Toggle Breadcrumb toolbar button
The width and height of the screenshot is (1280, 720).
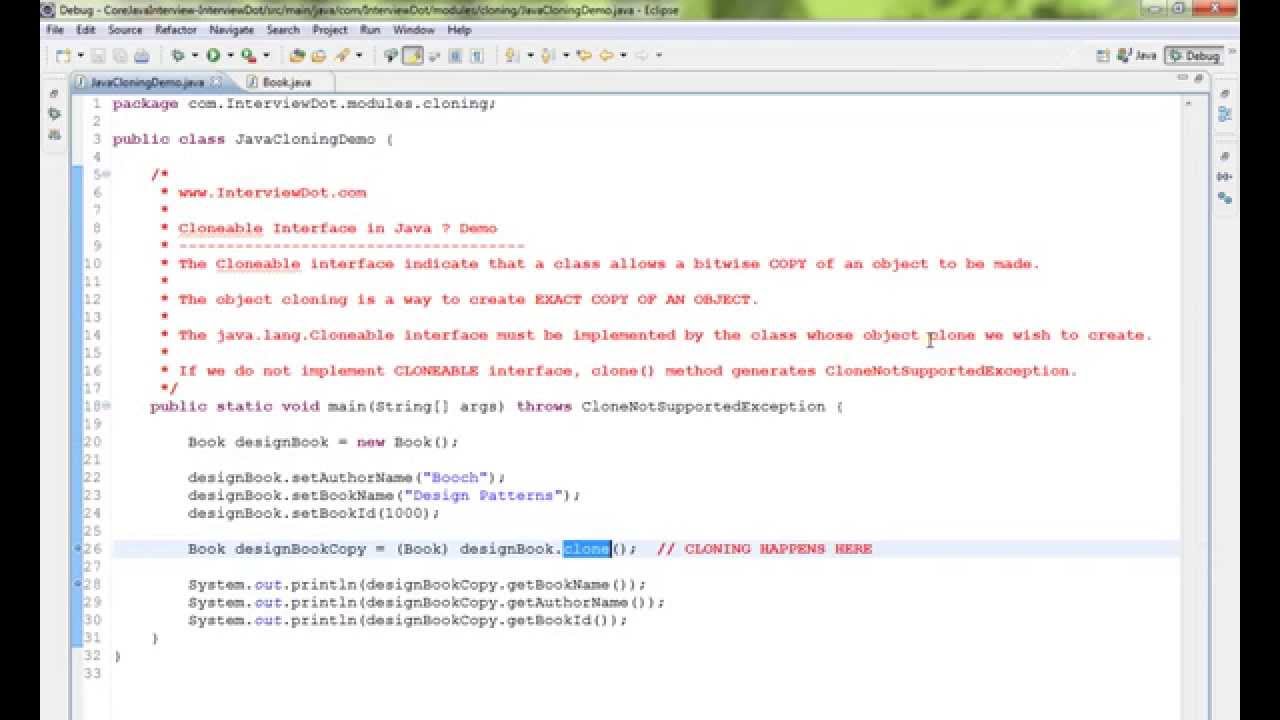390,56
